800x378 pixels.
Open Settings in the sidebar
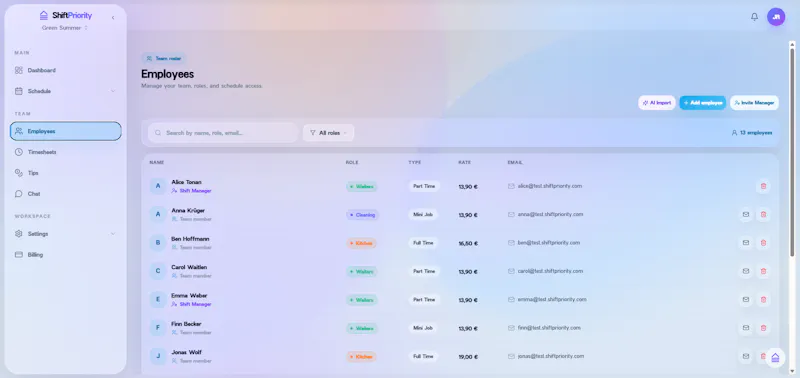pos(65,234)
